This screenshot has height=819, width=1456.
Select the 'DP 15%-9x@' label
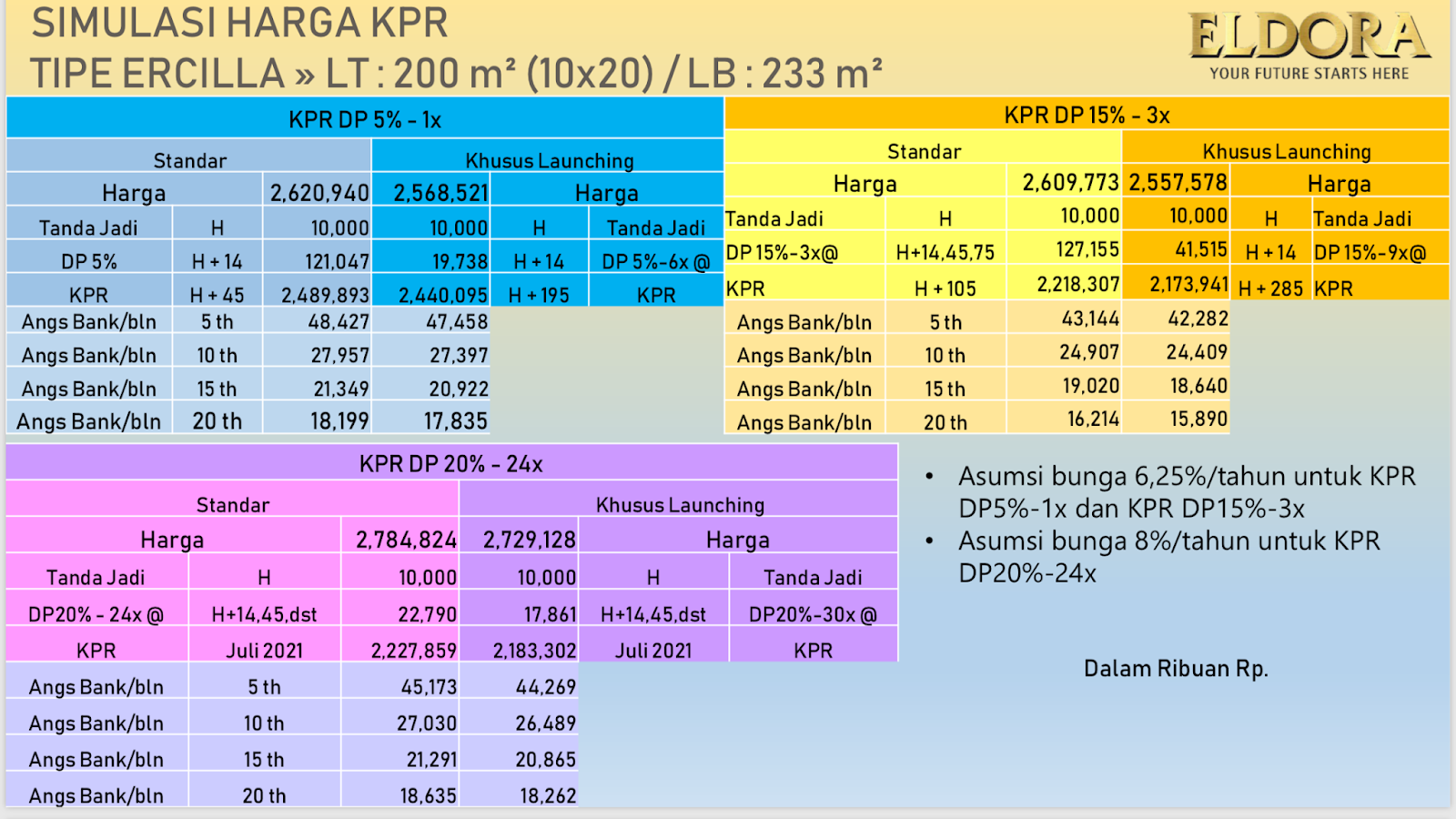[1370, 253]
